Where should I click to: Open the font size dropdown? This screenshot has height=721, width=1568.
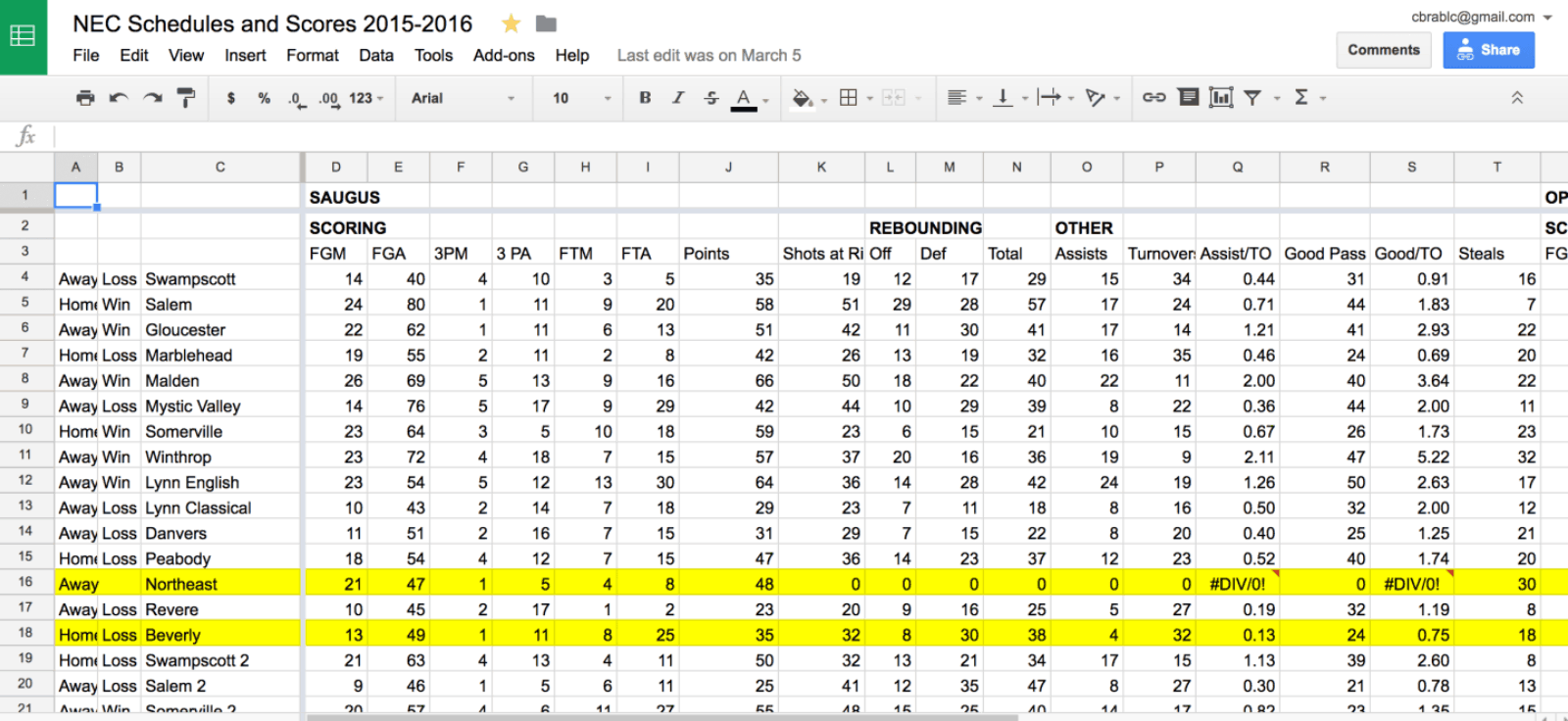(580, 98)
